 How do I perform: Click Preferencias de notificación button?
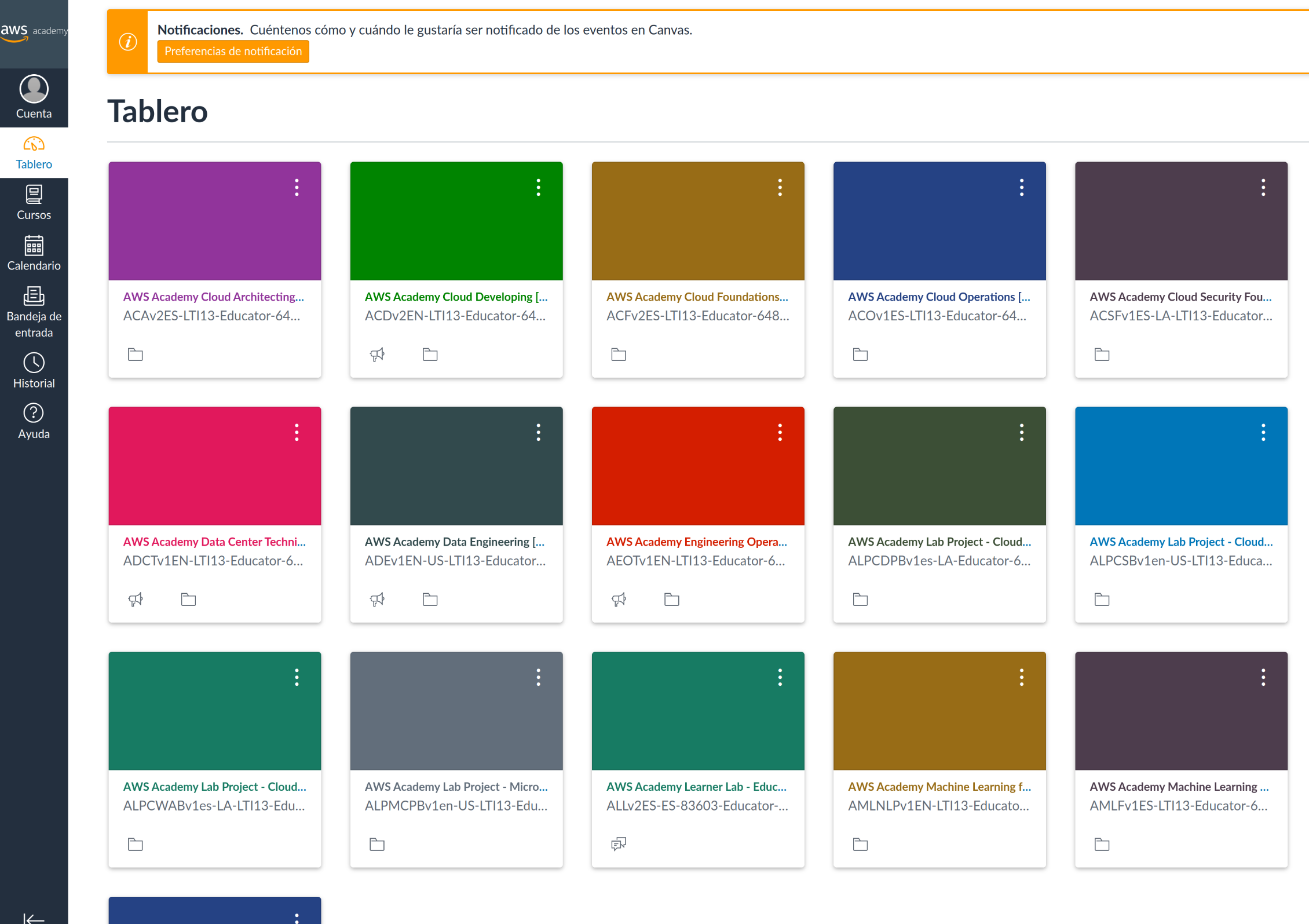[233, 51]
